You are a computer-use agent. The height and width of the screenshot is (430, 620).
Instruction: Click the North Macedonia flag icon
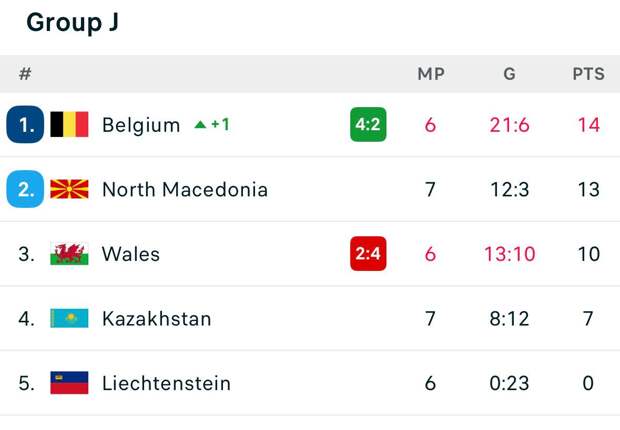coord(69,189)
